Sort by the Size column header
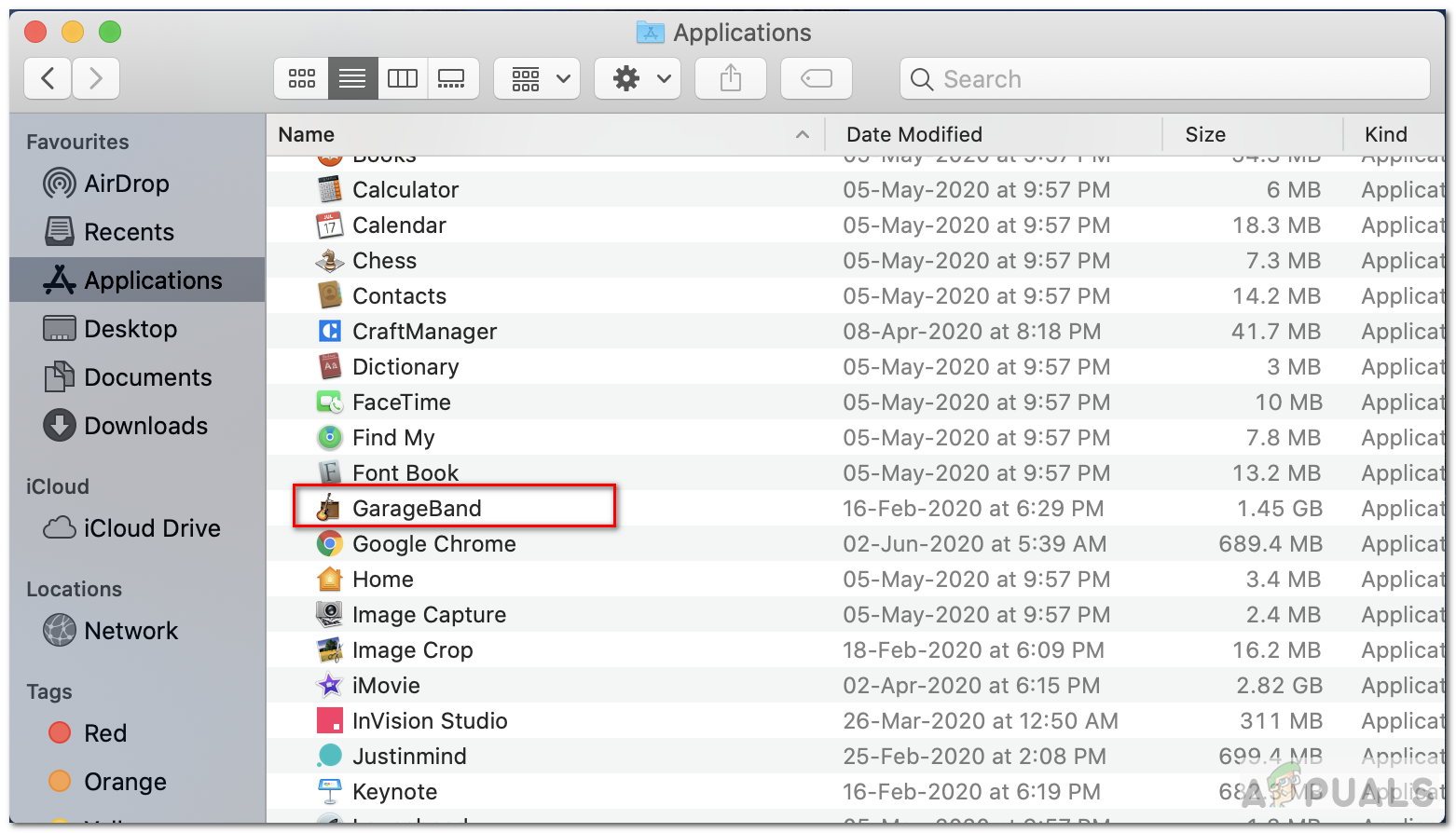This screenshot has width=1456, height=833. [x=1253, y=134]
